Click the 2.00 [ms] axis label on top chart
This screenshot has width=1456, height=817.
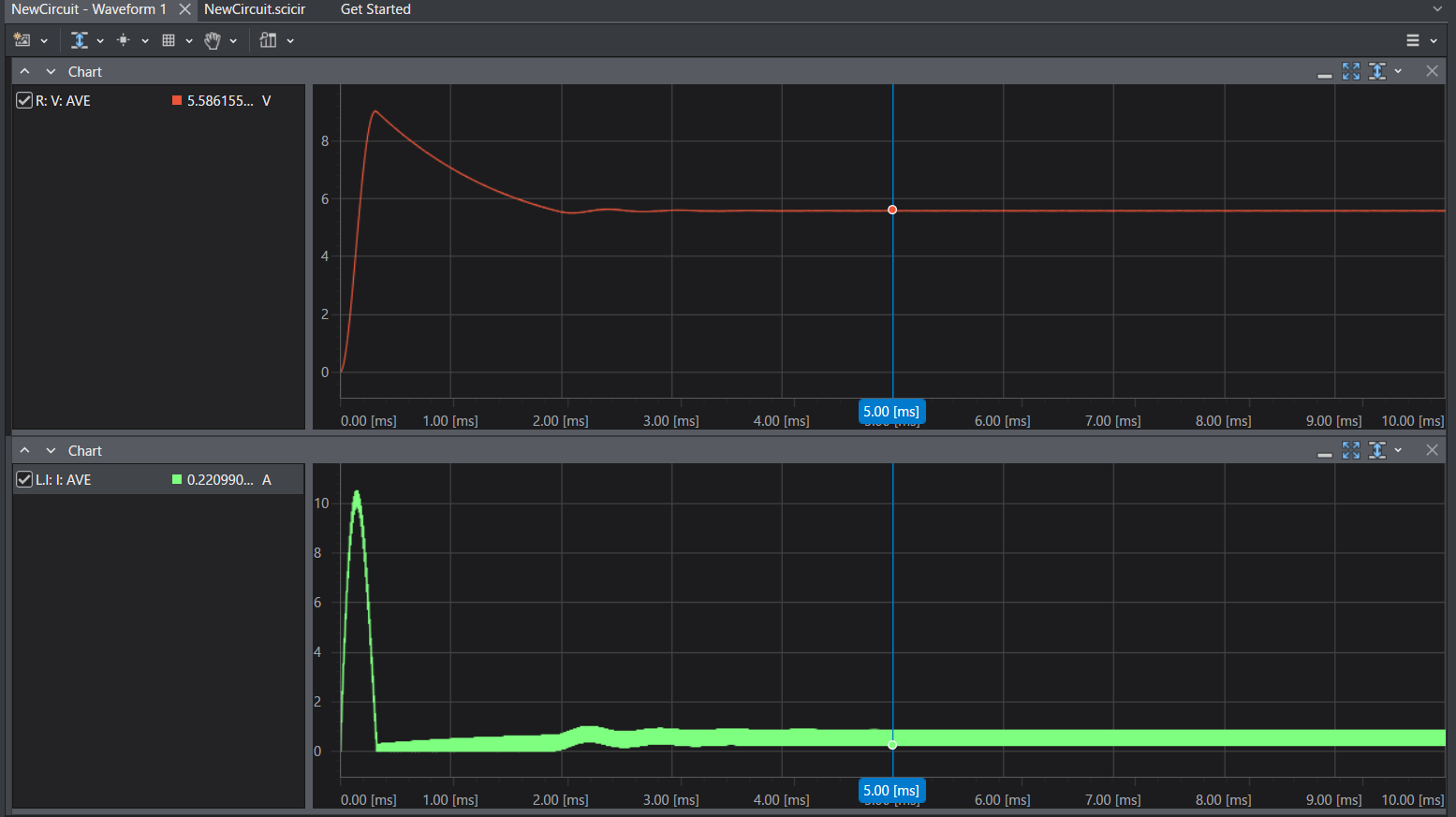point(560,421)
